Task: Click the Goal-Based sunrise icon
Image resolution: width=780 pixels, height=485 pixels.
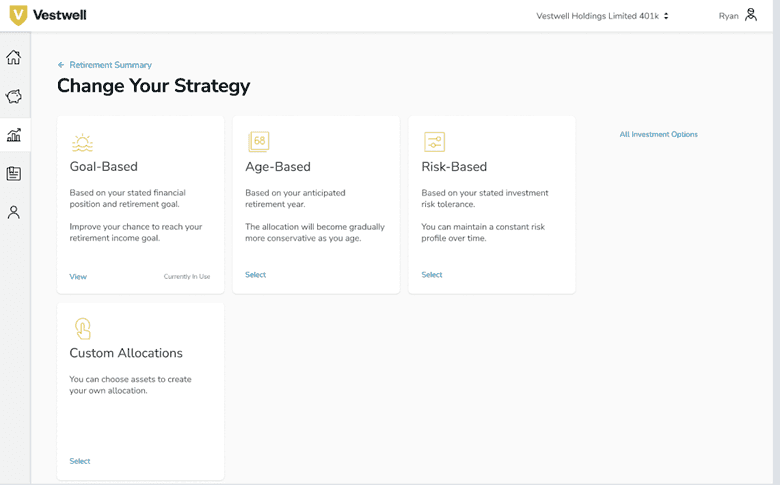Action: tap(82, 142)
